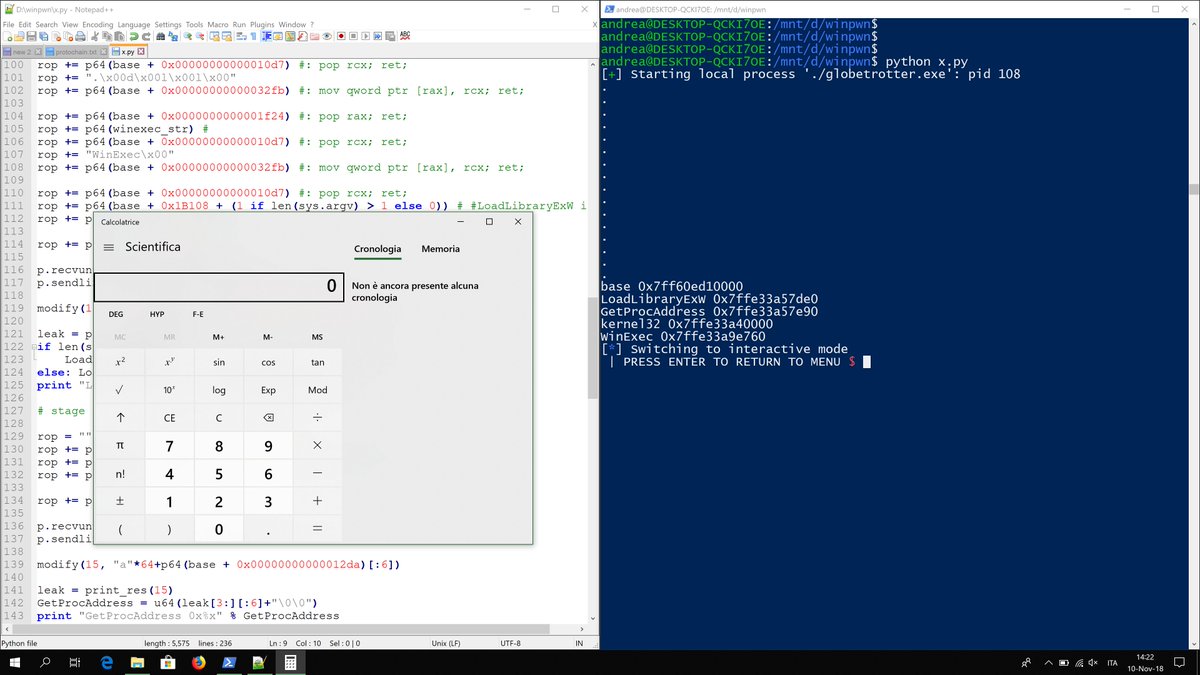
Task: Click the UTF-8 encoding in status bar
Action: pos(509,643)
